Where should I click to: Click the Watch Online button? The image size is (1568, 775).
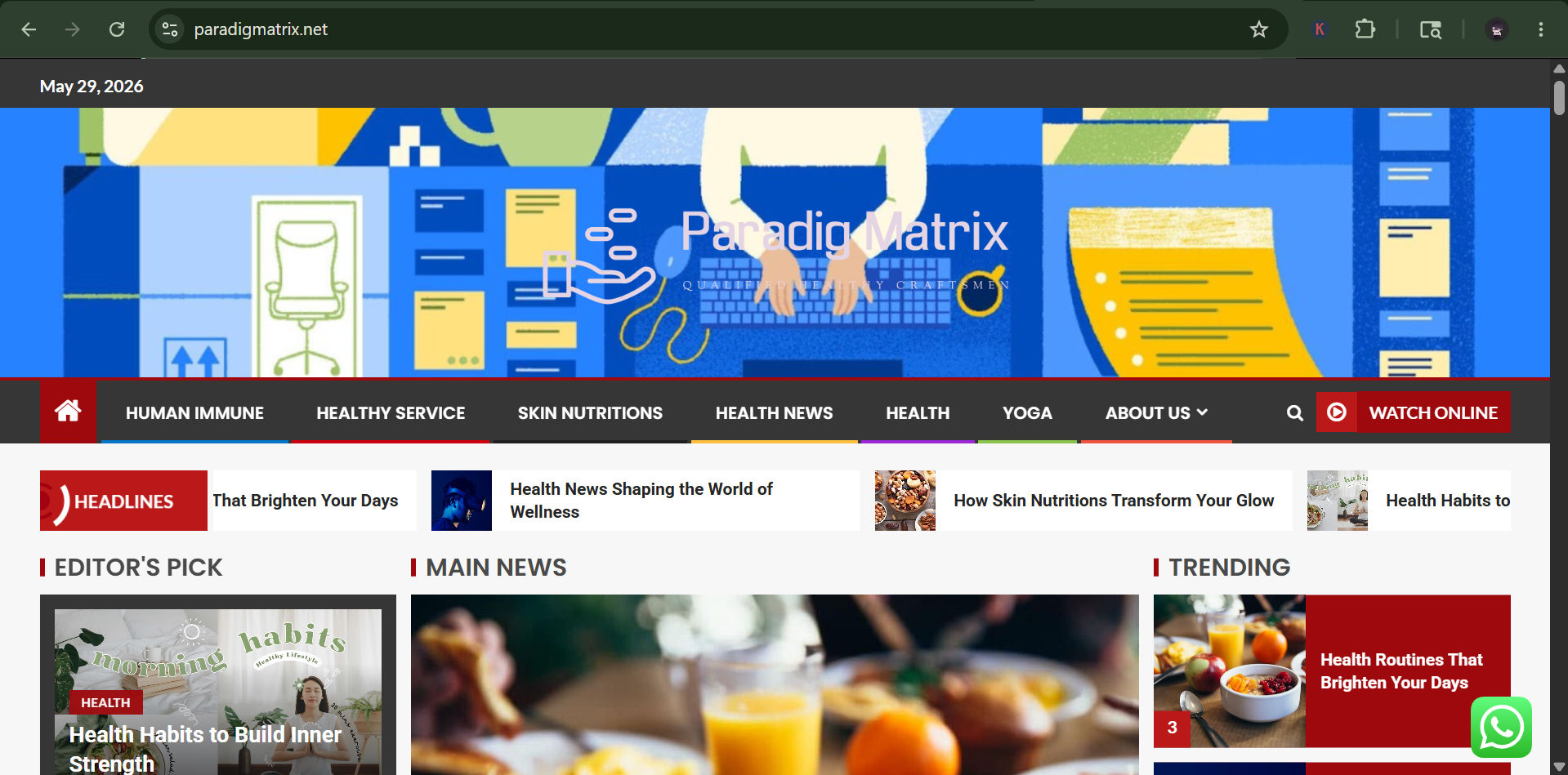[1414, 412]
